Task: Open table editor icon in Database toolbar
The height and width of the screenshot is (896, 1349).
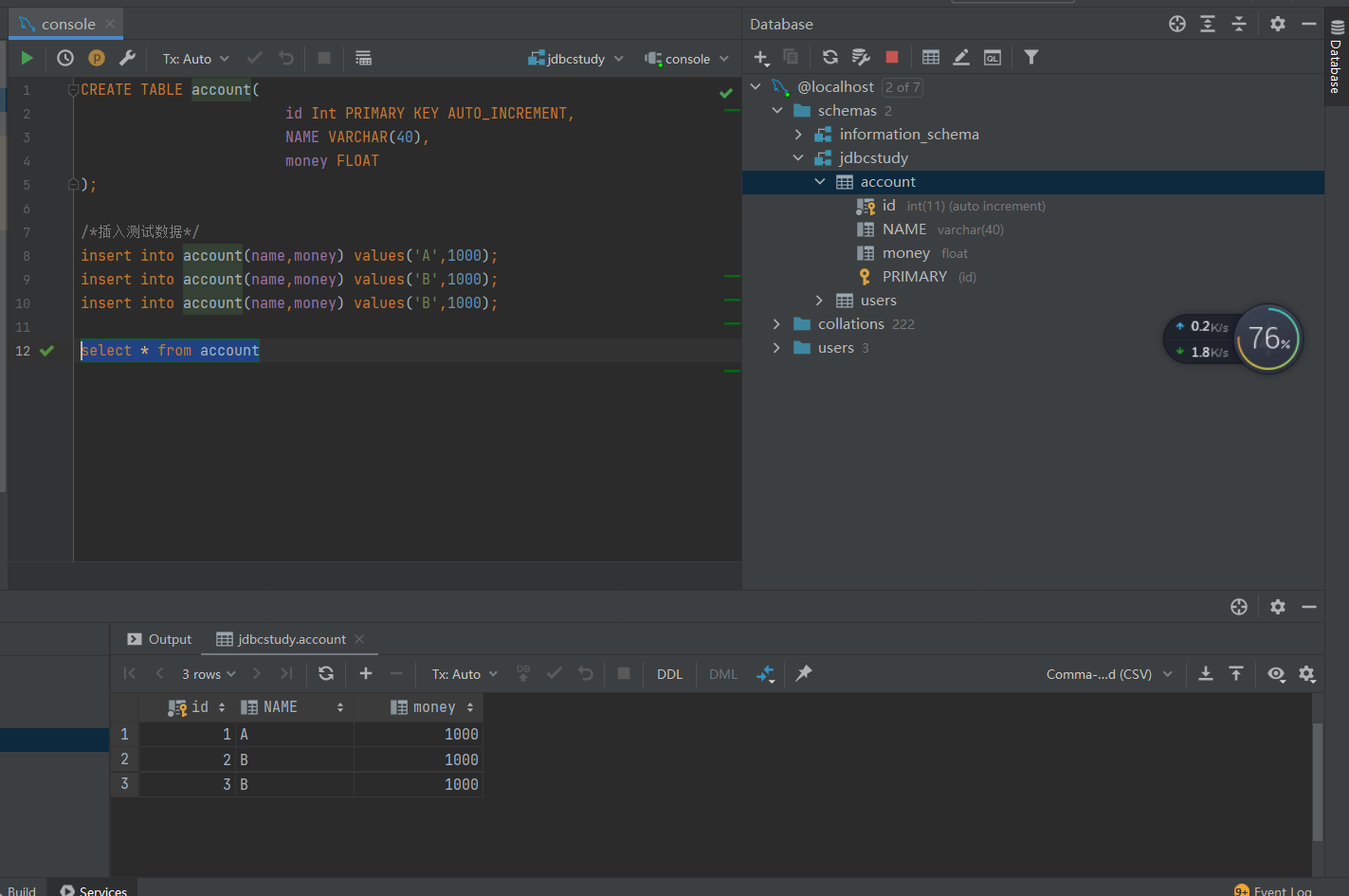Action: tap(931, 58)
